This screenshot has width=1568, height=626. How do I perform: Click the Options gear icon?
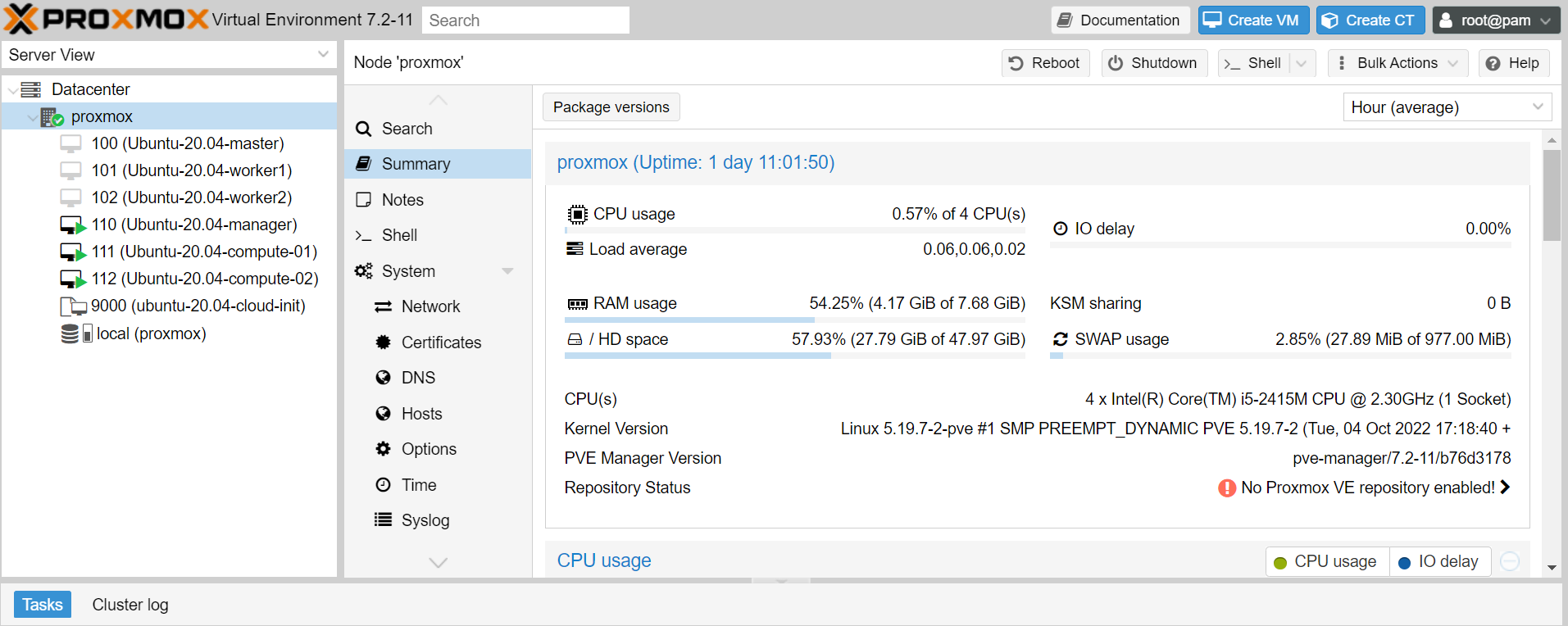coord(383,449)
